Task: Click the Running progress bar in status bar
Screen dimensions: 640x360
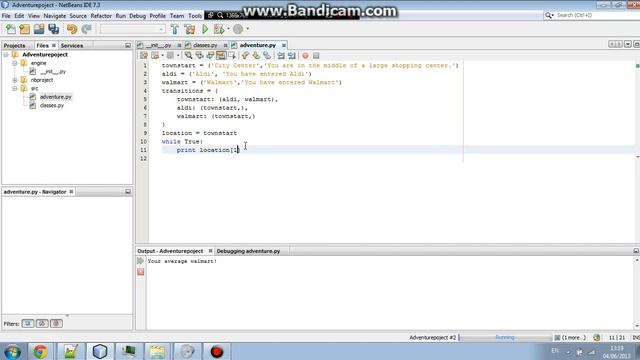Action: [x=505, y=338]
